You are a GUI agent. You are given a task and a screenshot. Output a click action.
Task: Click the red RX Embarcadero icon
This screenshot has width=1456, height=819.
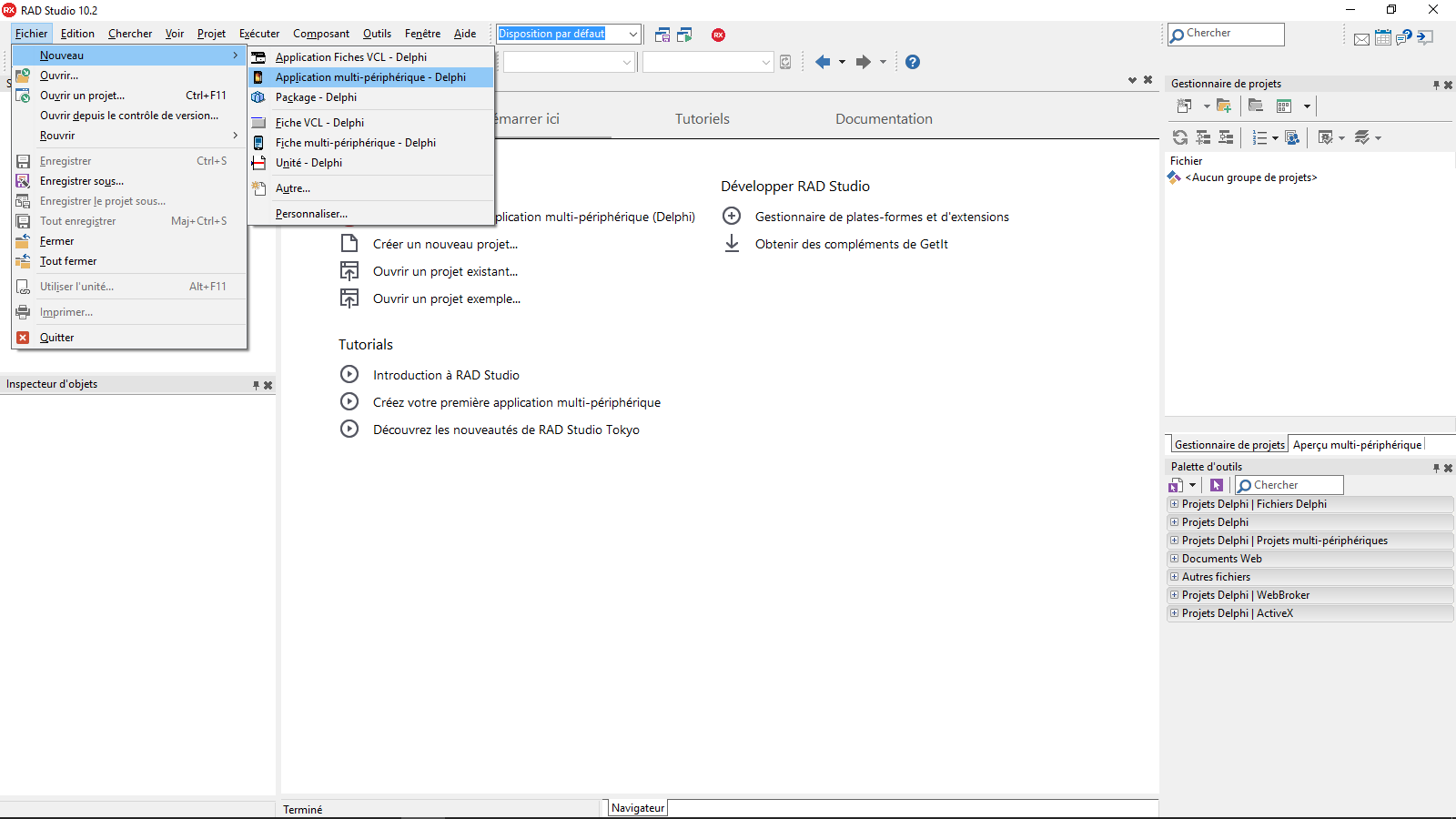(x=719, y=35)
